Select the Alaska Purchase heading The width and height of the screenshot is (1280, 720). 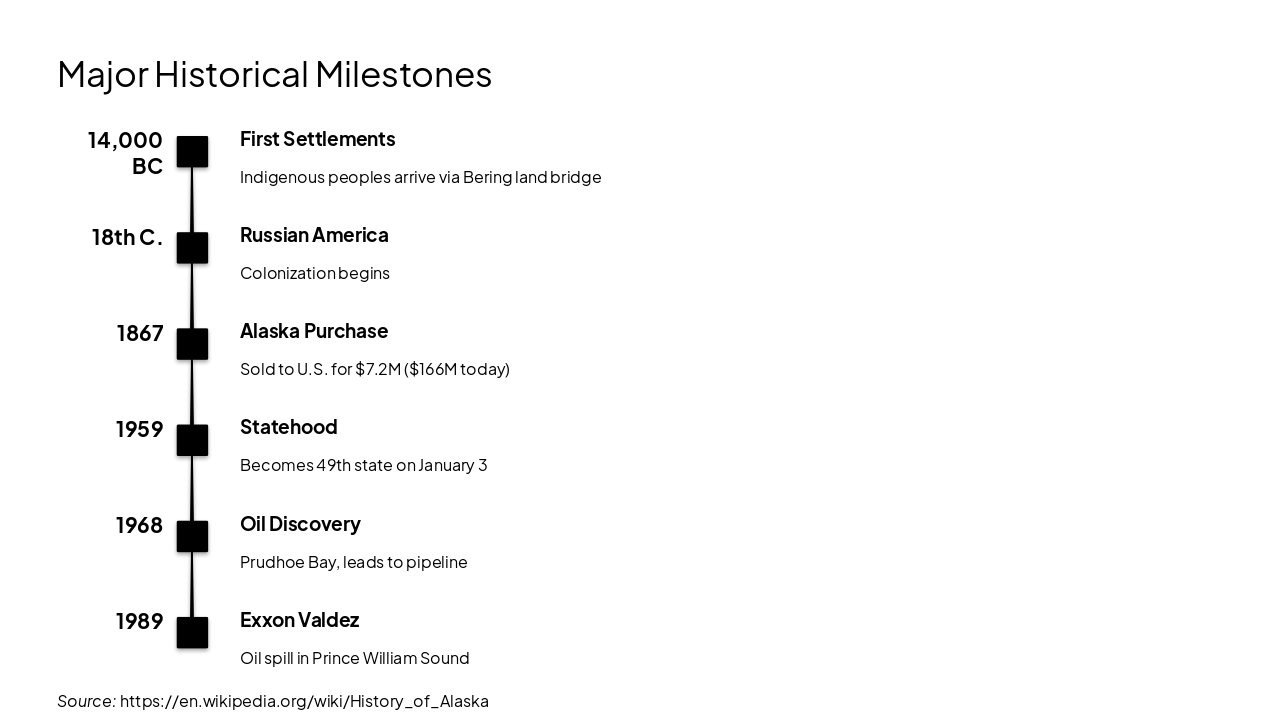pyautogui.click(x=314, y=331)
